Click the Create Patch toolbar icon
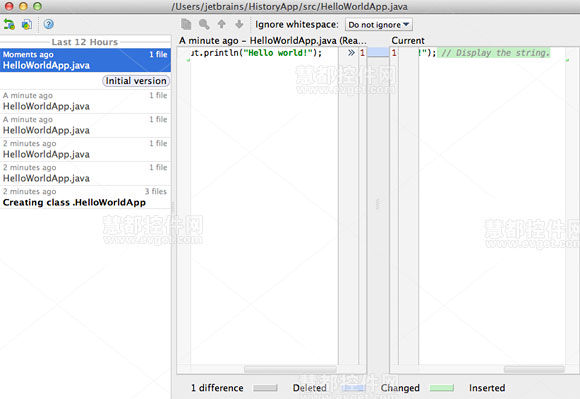The image size is (580, 399). [27, 24]
